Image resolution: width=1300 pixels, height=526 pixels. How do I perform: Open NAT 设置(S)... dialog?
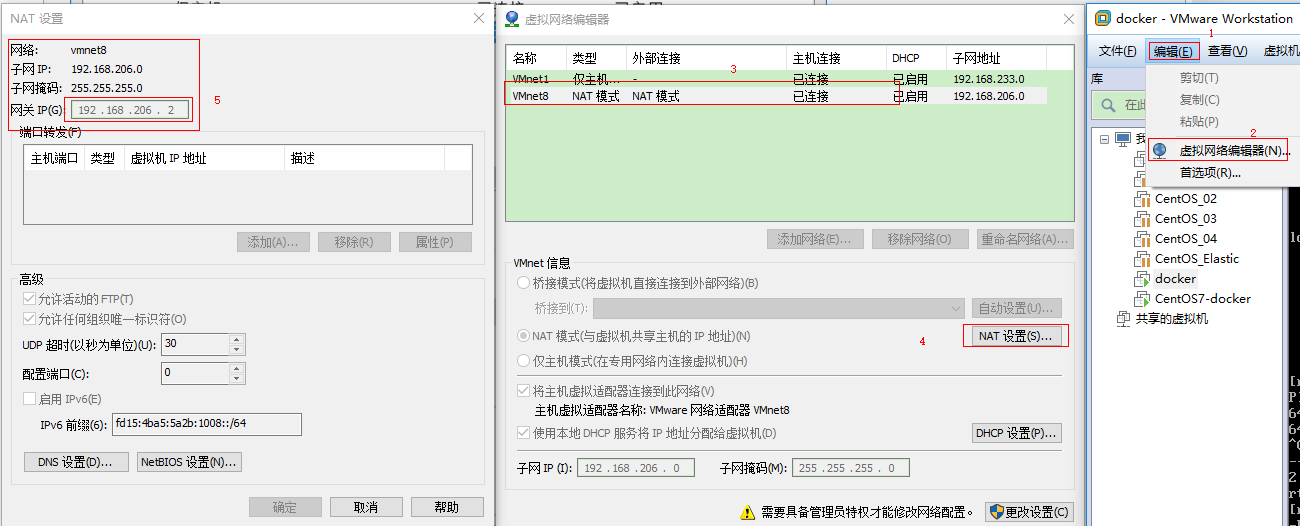pyautogui.click(x=1015, y=336)
